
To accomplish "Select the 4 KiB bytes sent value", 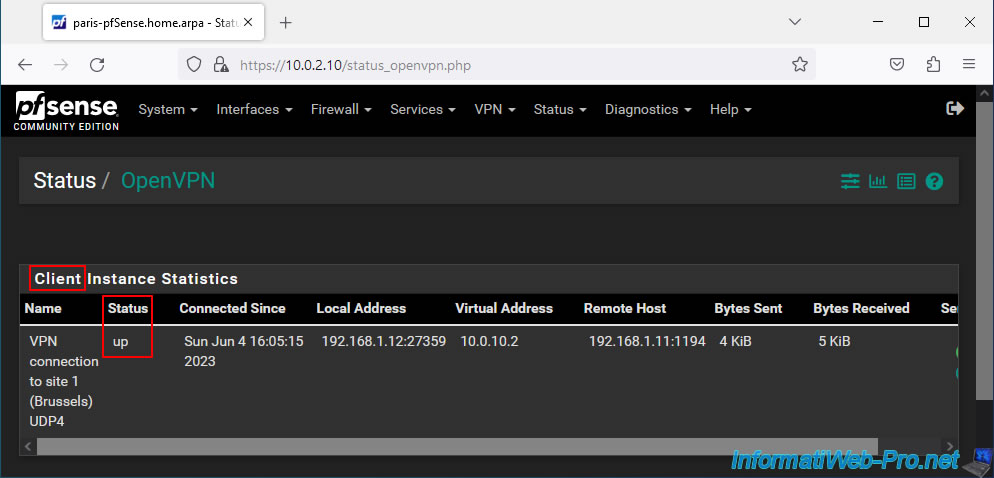I will 735,342.
